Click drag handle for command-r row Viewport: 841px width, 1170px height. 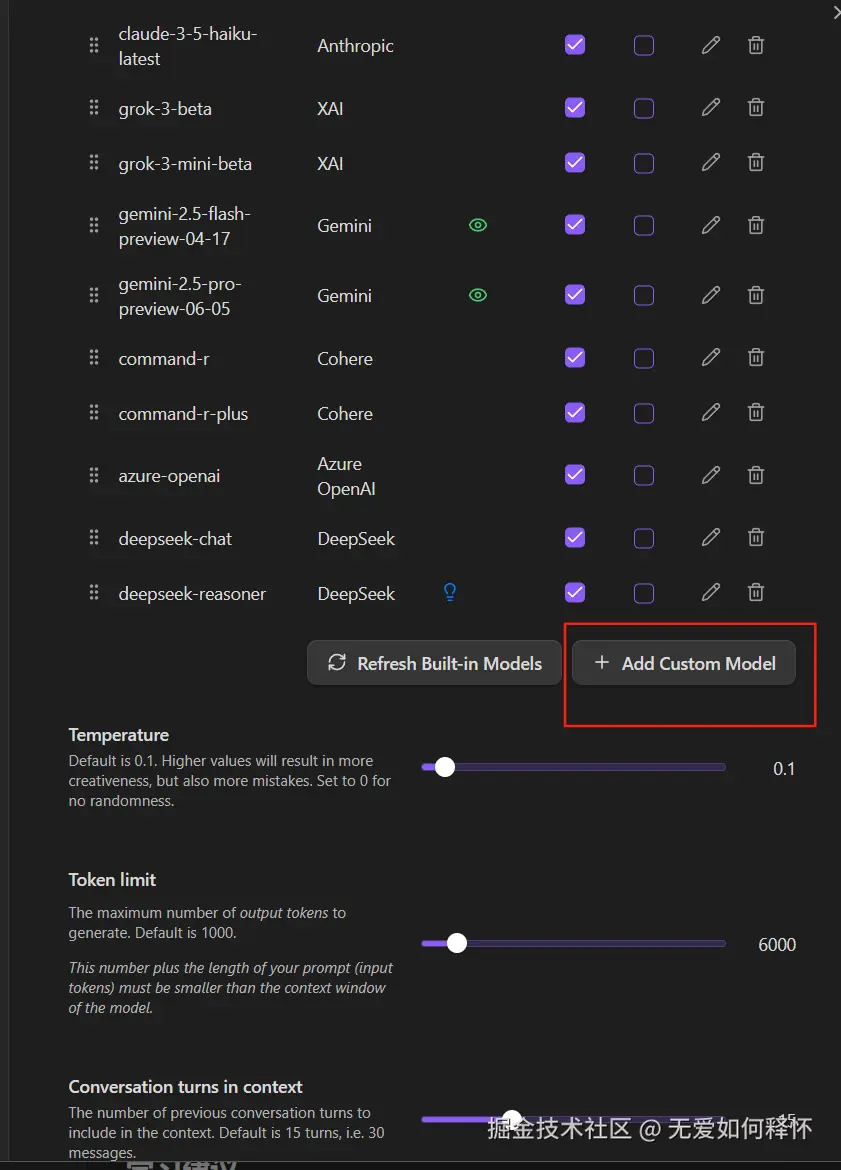pos(94,358)
